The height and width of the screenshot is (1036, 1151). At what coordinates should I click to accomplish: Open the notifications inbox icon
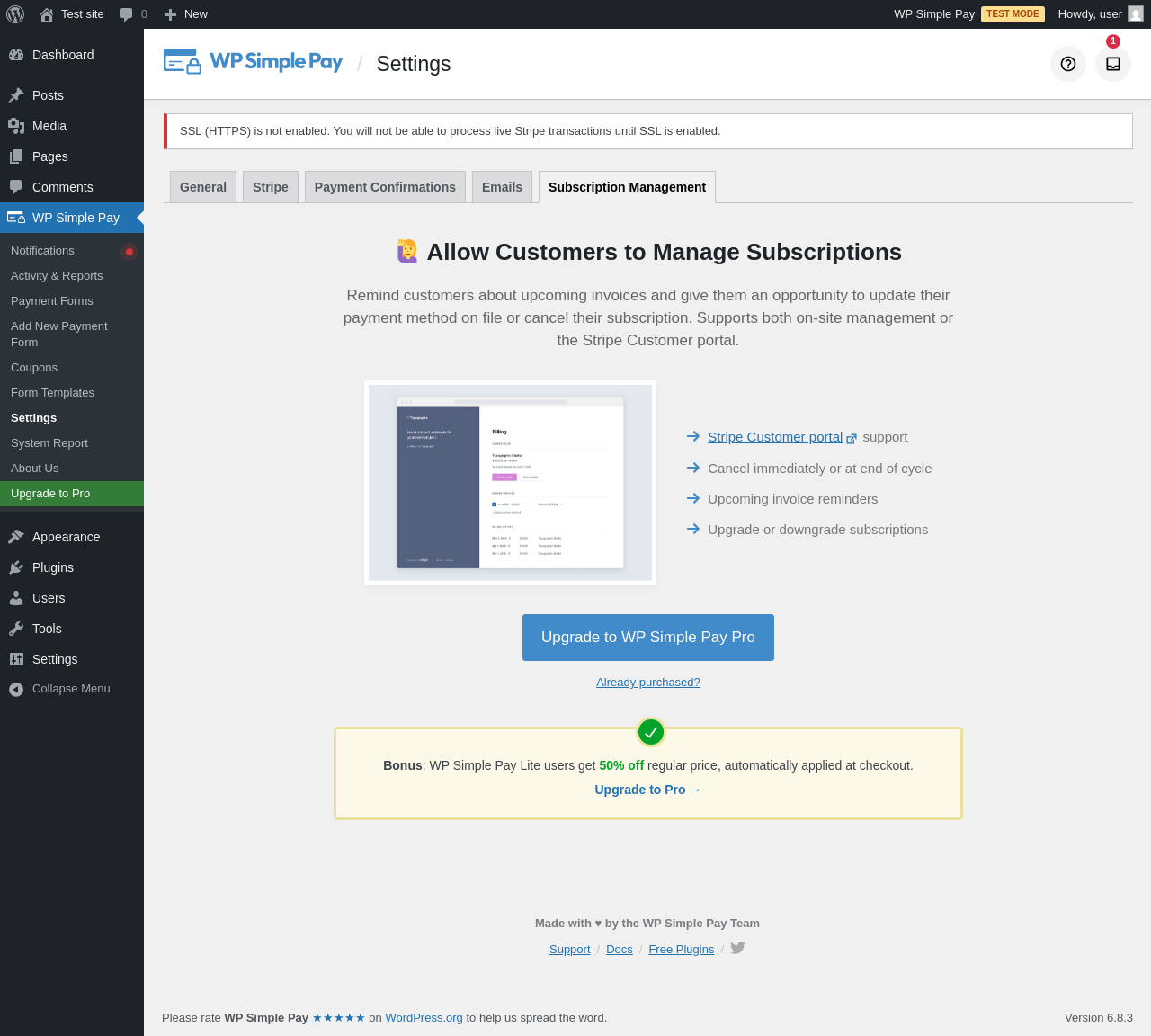pos(1113,64)
